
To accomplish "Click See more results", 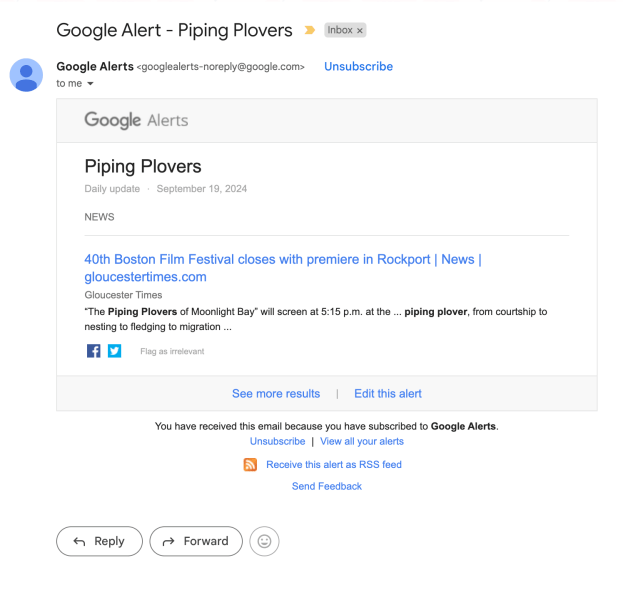I will click(x=276, y=393).
